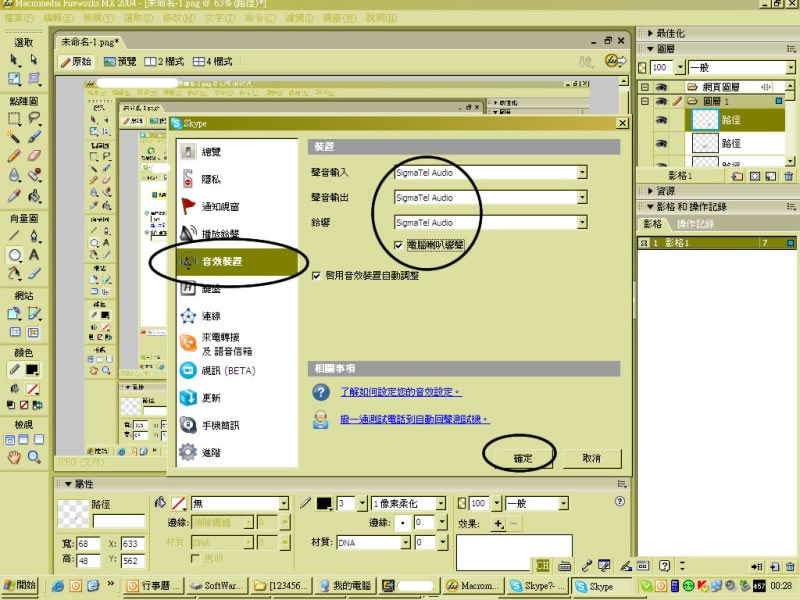Select the Line tool
This screenshot has height=600, width=800.
[x=14, y=236]
